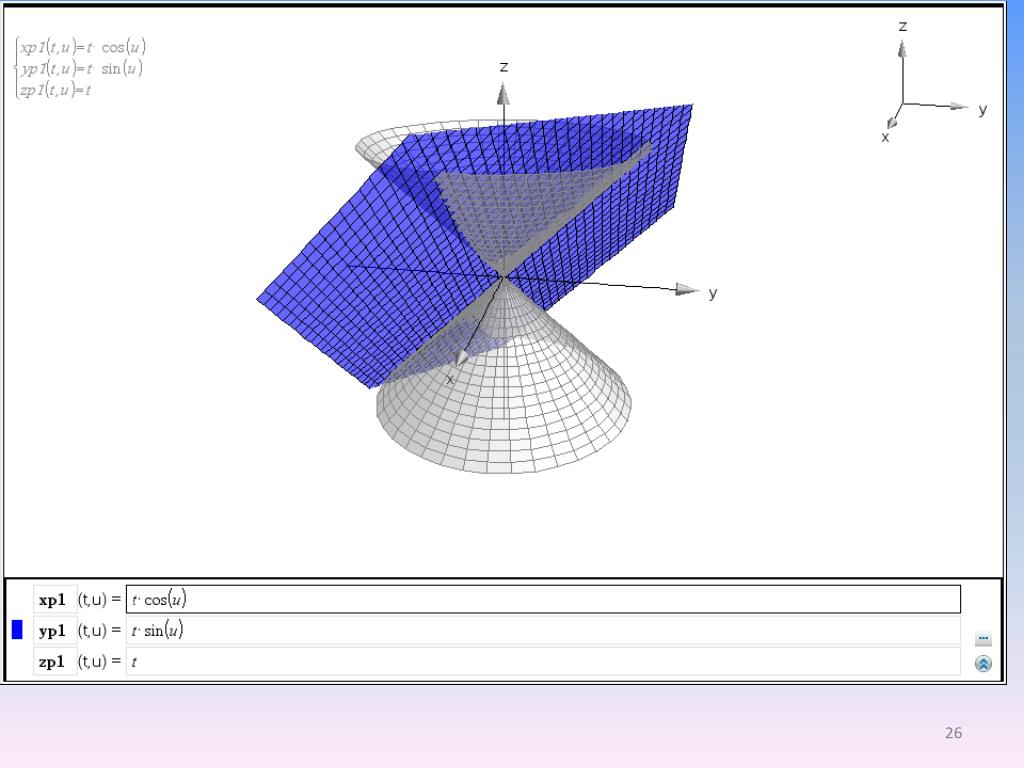This screenshot has height=768, width=1024.
Task: Collapse the entry line with the chevron icon
Action: coord(983,664)
